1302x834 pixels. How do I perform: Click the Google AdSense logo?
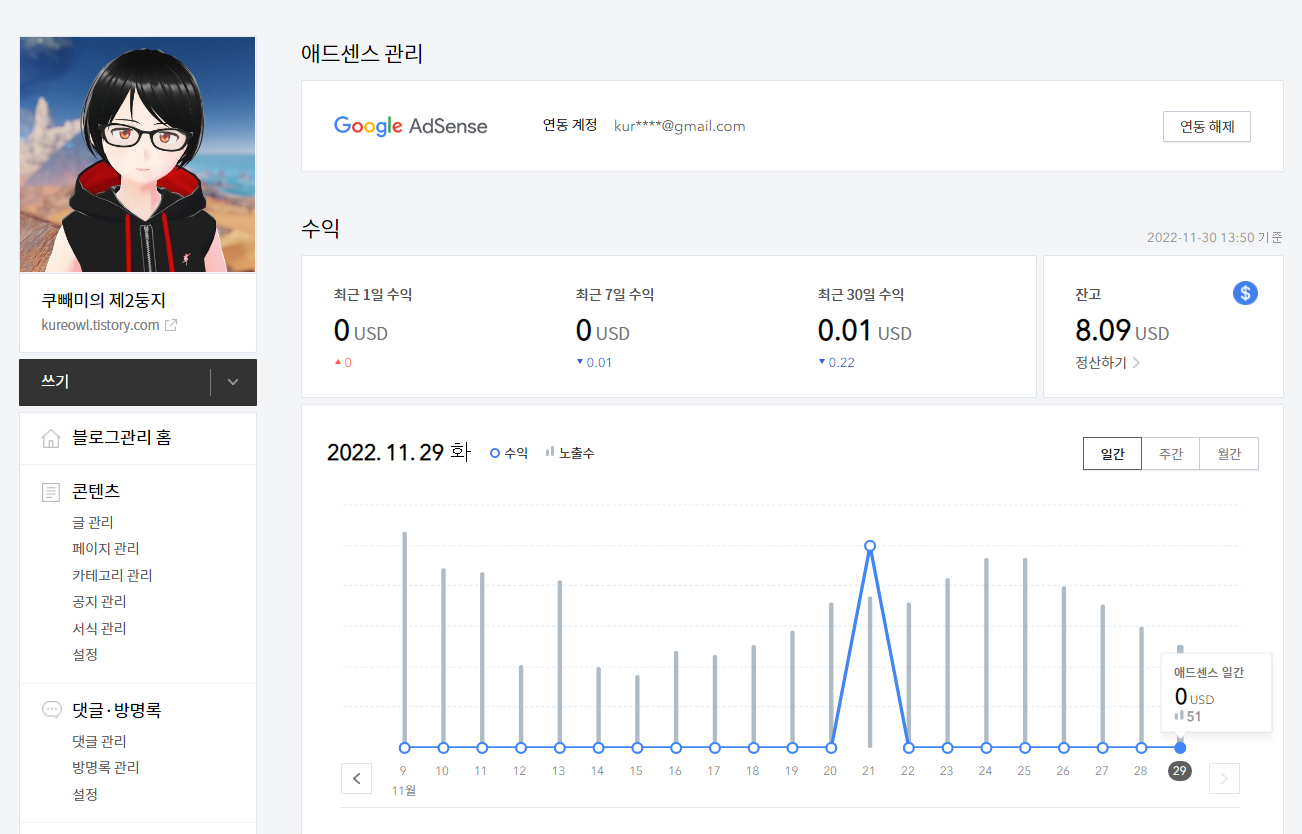click(x=411, y=126)
